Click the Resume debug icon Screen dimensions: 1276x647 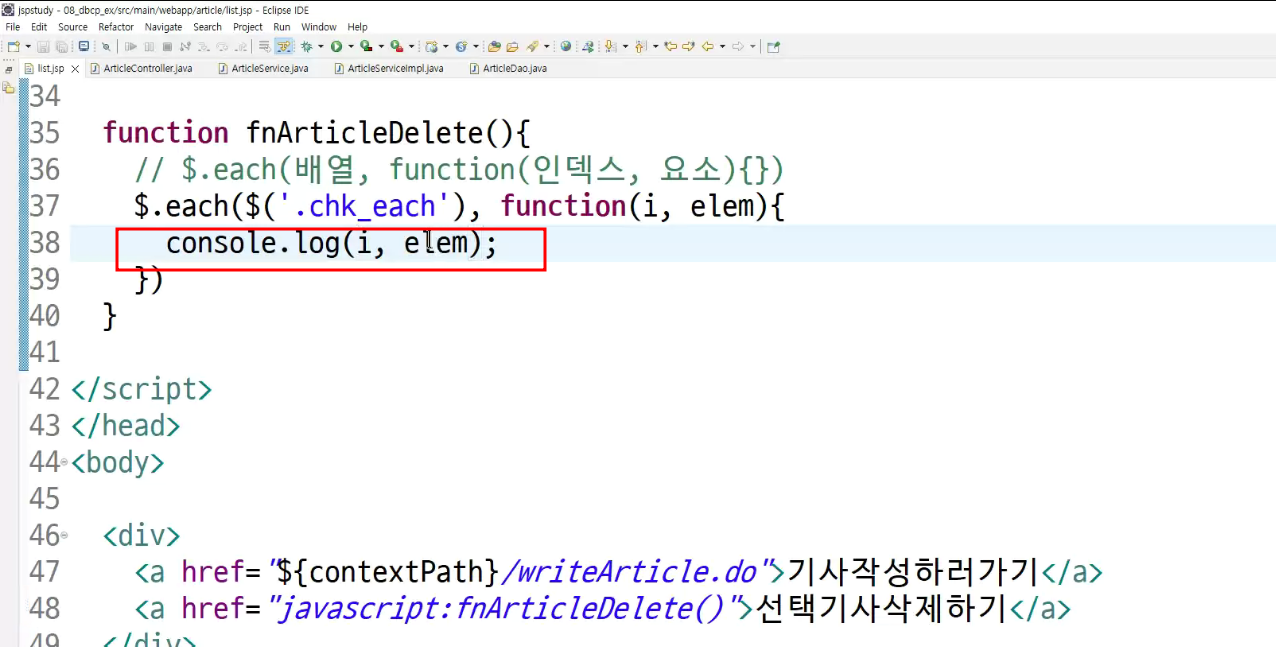click(x=131, y=46)
